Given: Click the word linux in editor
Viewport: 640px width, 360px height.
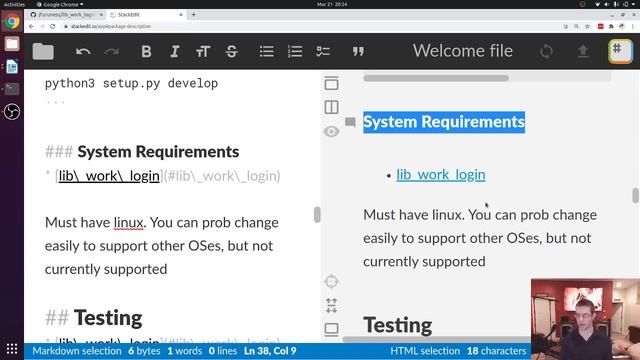Looking at the screenshot, I should [129, 223].
